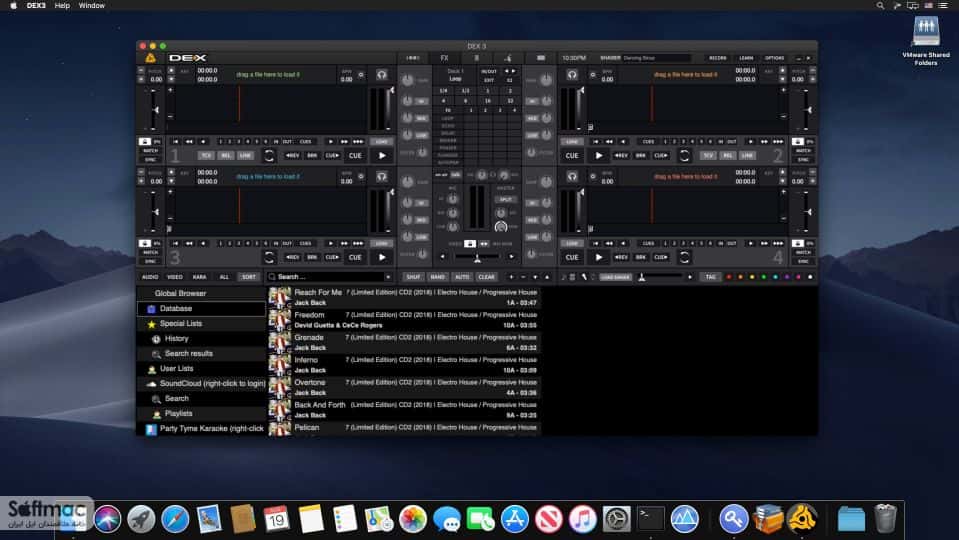The image size is (959, 540).
Task: Click Deck 3 loop cycle arrows icon
Action: coord(269,257)
